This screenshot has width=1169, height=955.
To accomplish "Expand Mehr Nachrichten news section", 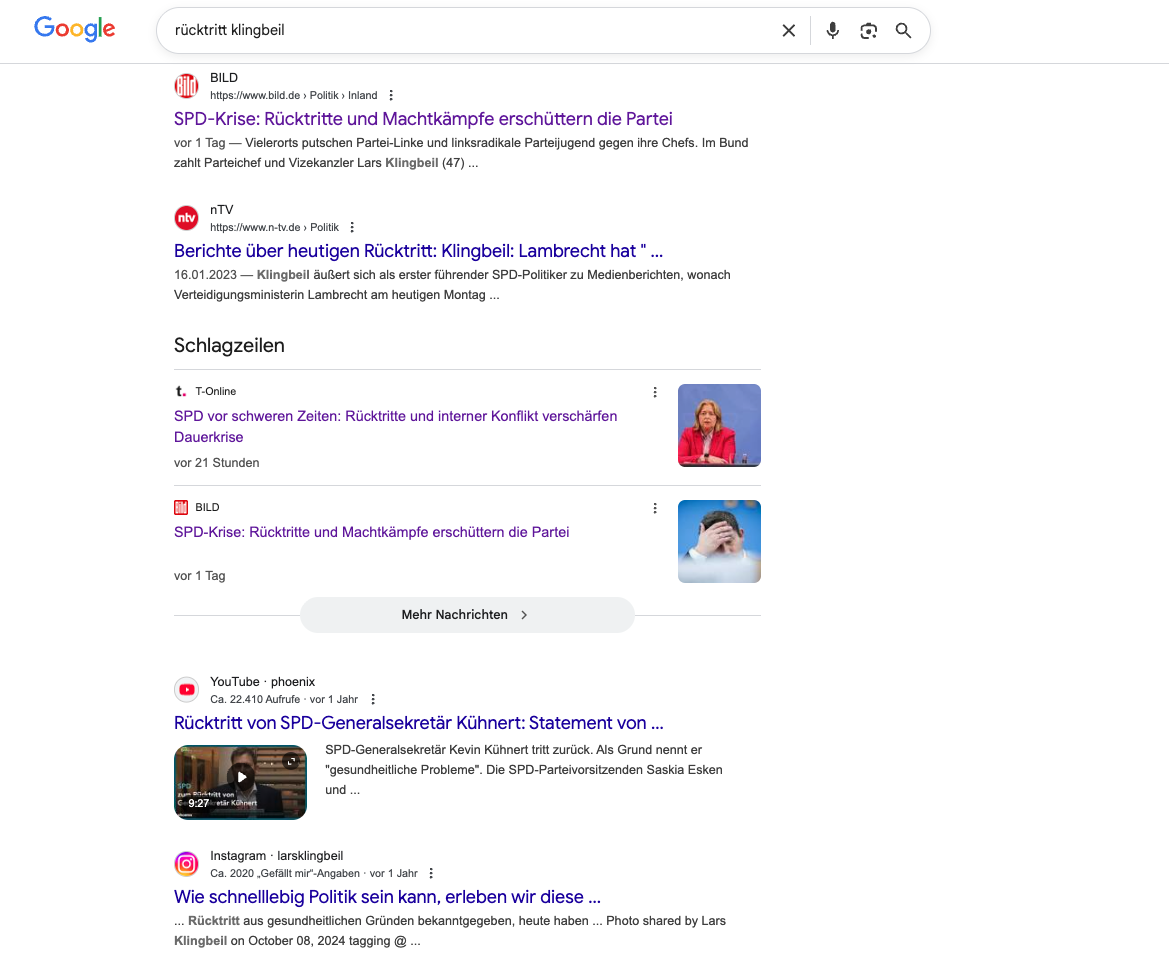I will 466,615.
